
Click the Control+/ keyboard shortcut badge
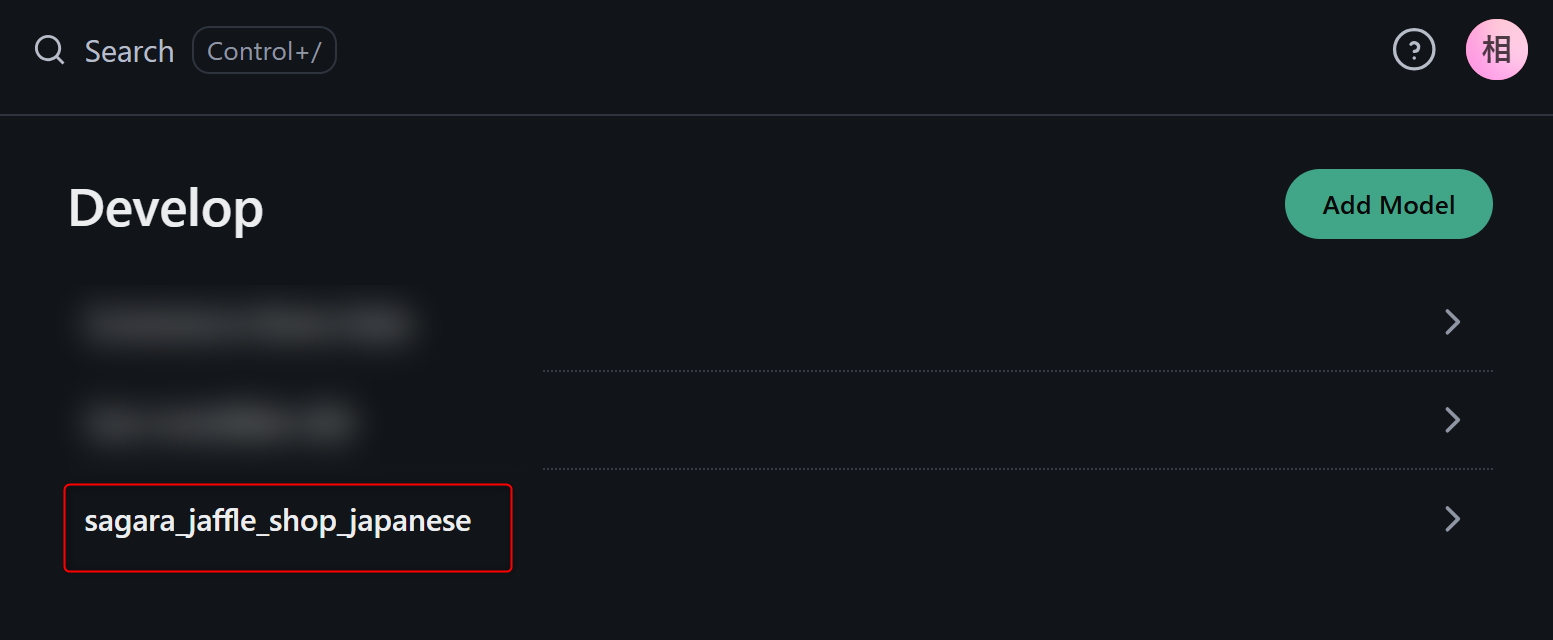[x=264, y=50]
